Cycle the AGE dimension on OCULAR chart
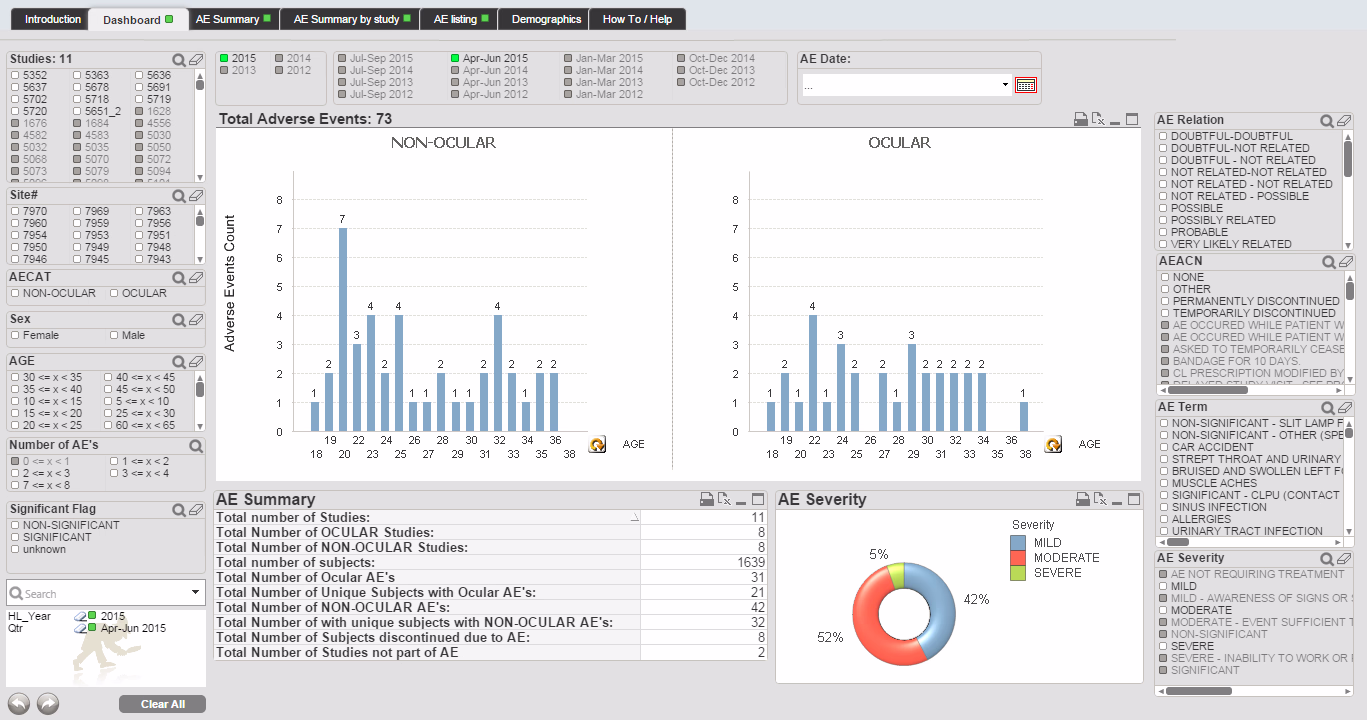Image resolution: width=1367 pixels, height=720 pixels. coord(1053,444)
